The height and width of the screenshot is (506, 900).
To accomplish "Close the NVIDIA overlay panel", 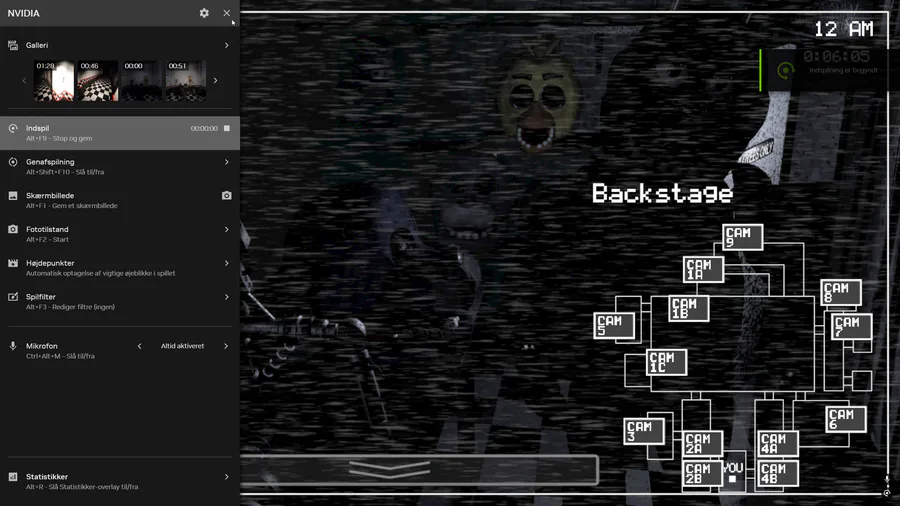I will pyautogui.click(x=227, y=13).
